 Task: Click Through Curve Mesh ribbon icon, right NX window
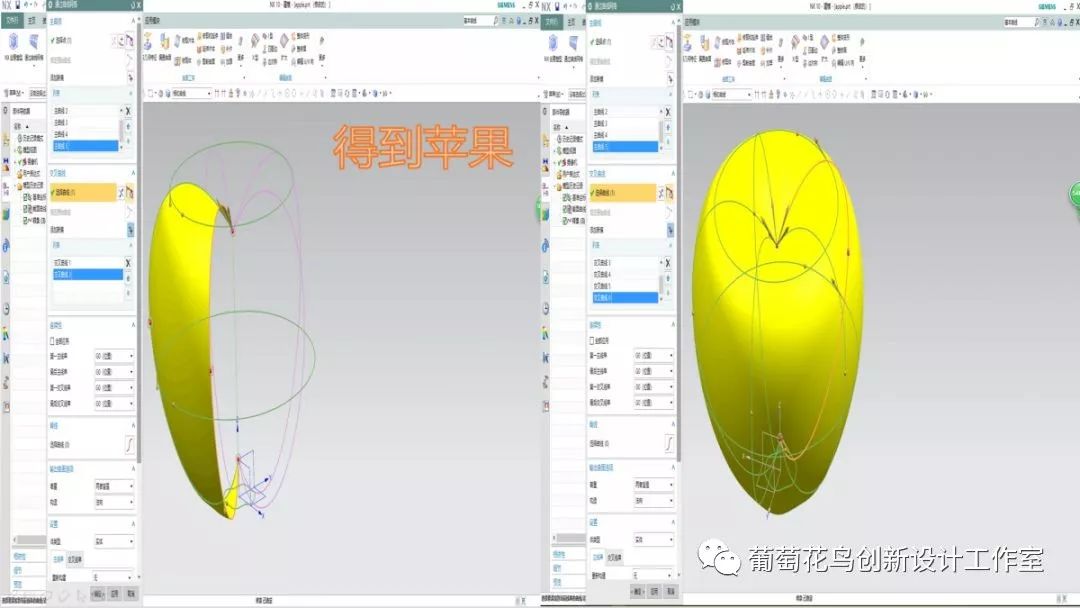pos(573,44)
